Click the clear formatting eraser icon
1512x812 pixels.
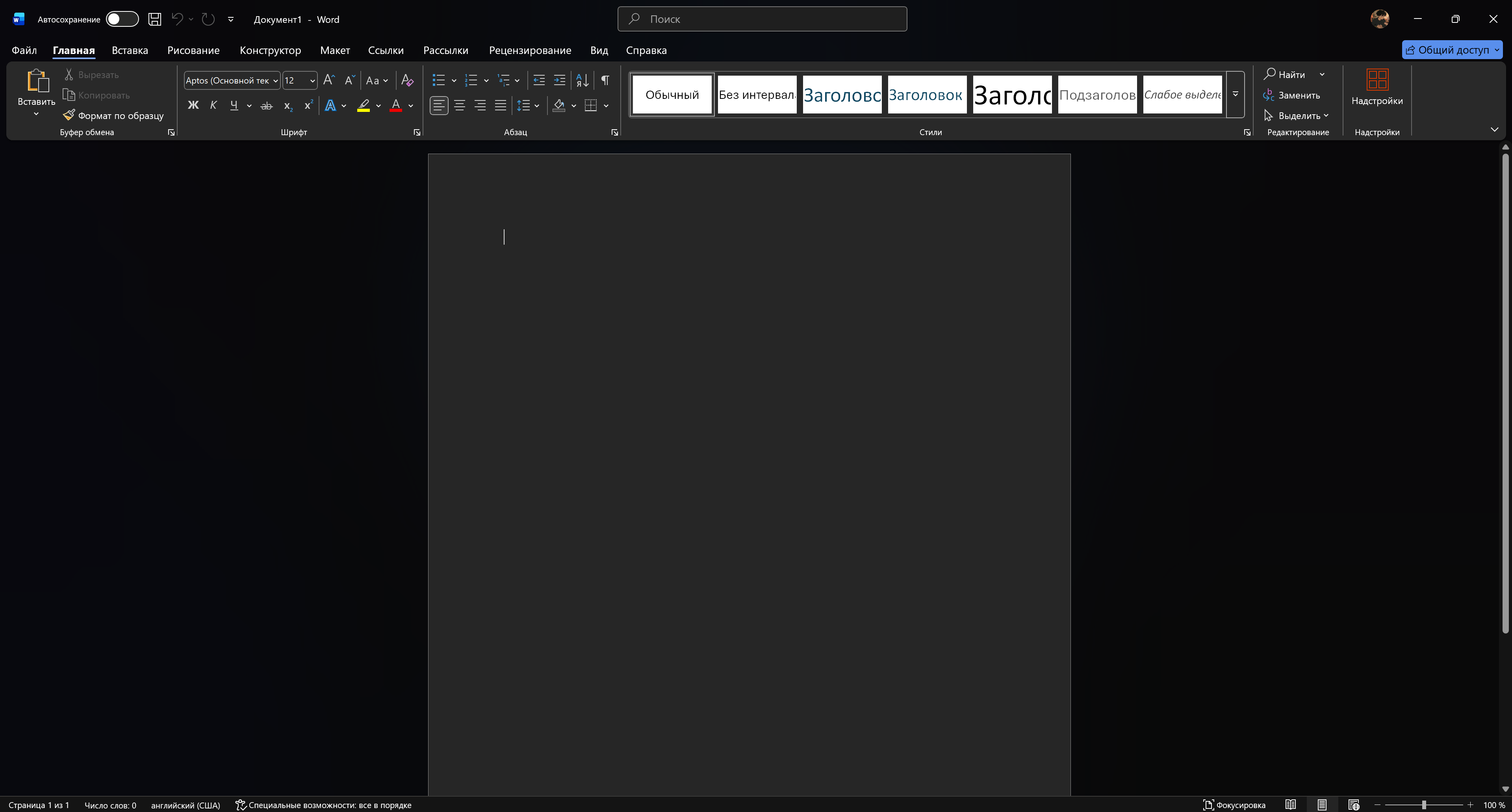pyautogui.click(x=407, y=80)
